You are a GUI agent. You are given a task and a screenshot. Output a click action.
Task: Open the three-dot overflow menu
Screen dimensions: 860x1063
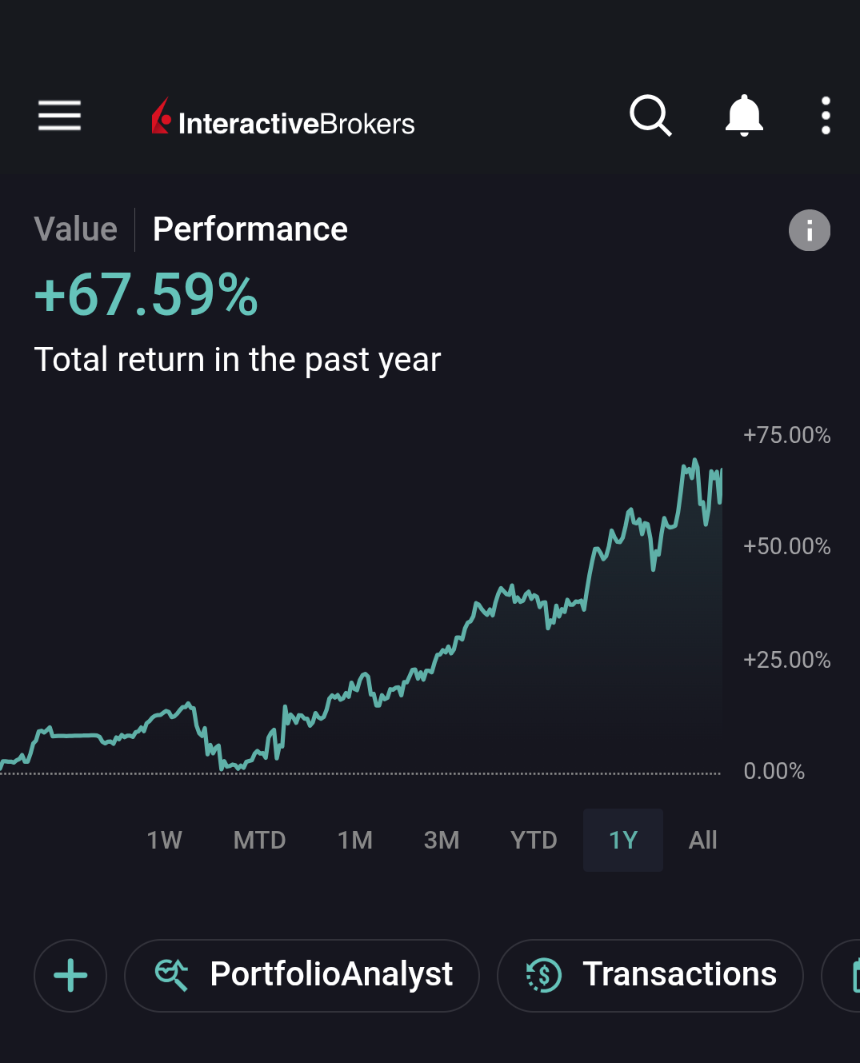(x=825, y=116)
